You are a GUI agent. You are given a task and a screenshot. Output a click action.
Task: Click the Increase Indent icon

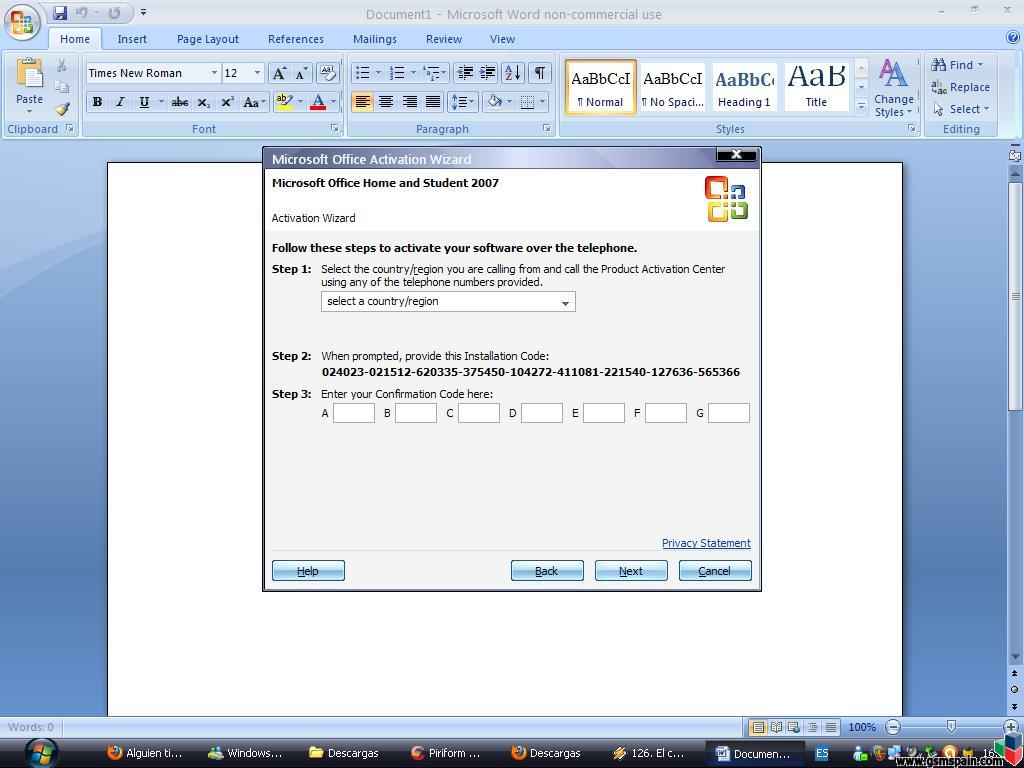[487, 73]
